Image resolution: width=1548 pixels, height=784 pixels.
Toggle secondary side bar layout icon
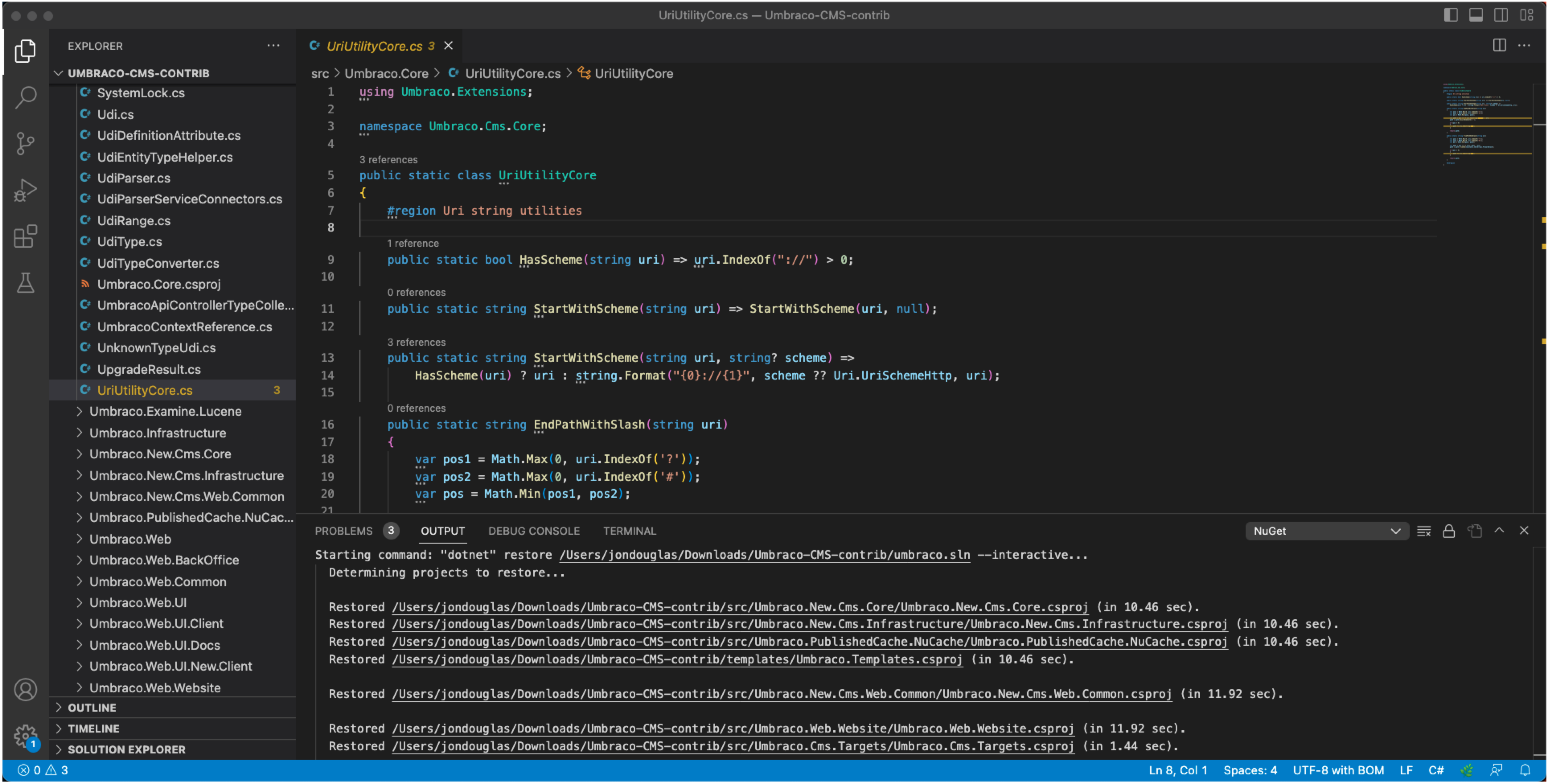tap(1501, 15)
